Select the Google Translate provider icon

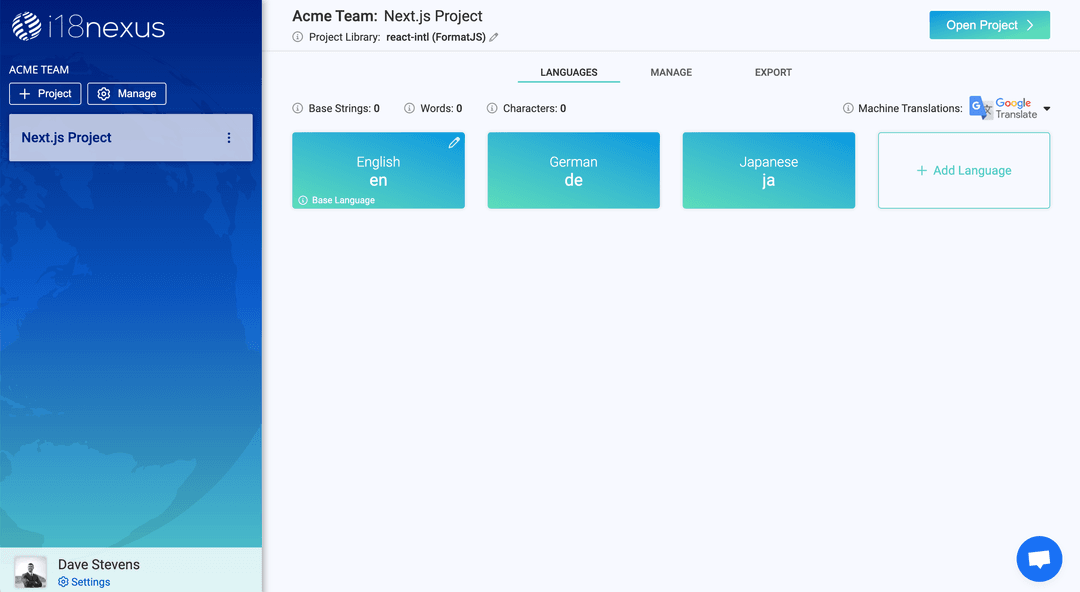click(x=979, y=107)
